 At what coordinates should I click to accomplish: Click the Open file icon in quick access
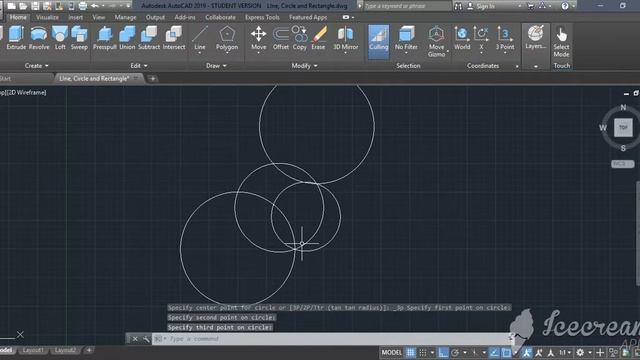(x=23, y=6)
